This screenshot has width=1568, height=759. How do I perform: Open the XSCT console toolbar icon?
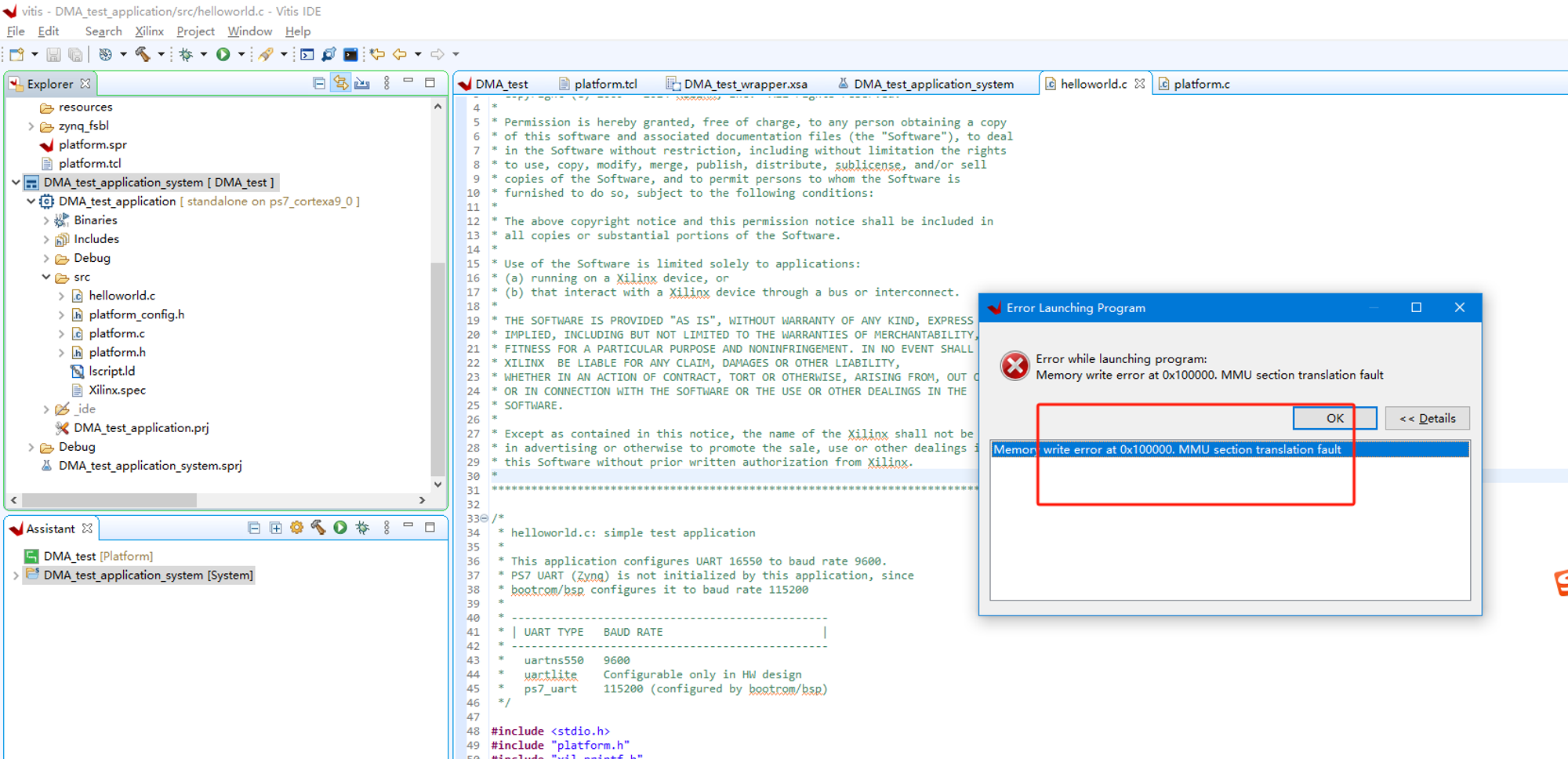pos(307,54)
